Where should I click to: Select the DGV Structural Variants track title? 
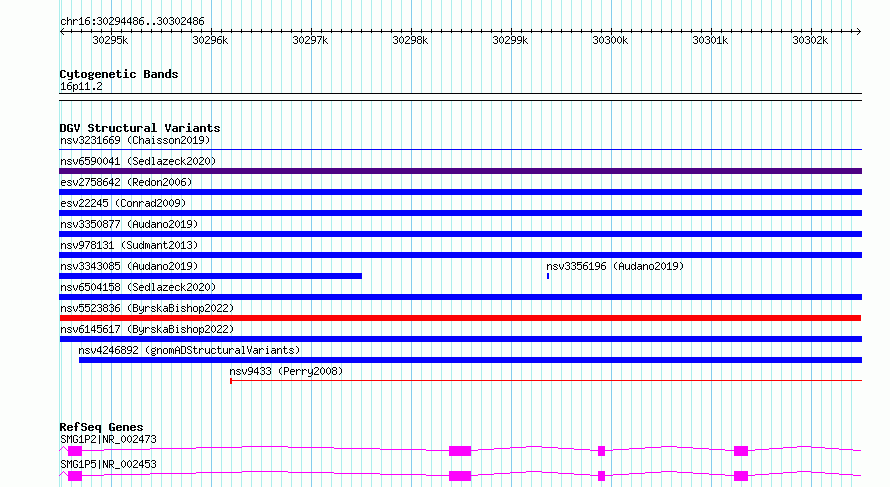[140, 128]
